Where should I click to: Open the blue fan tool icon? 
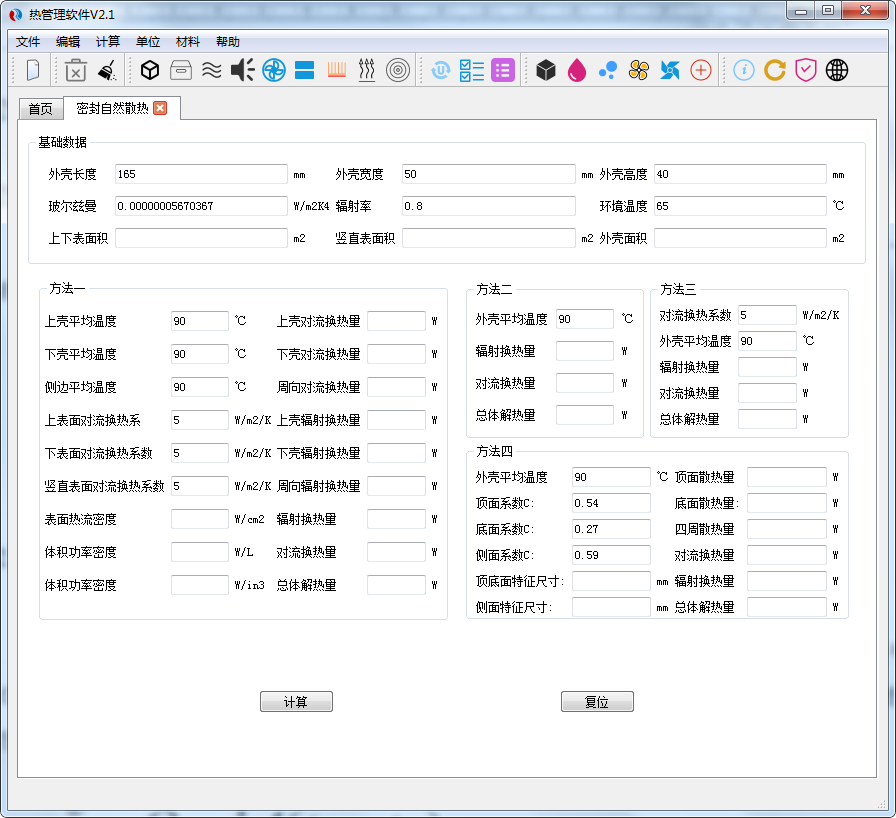pos(273,70)
